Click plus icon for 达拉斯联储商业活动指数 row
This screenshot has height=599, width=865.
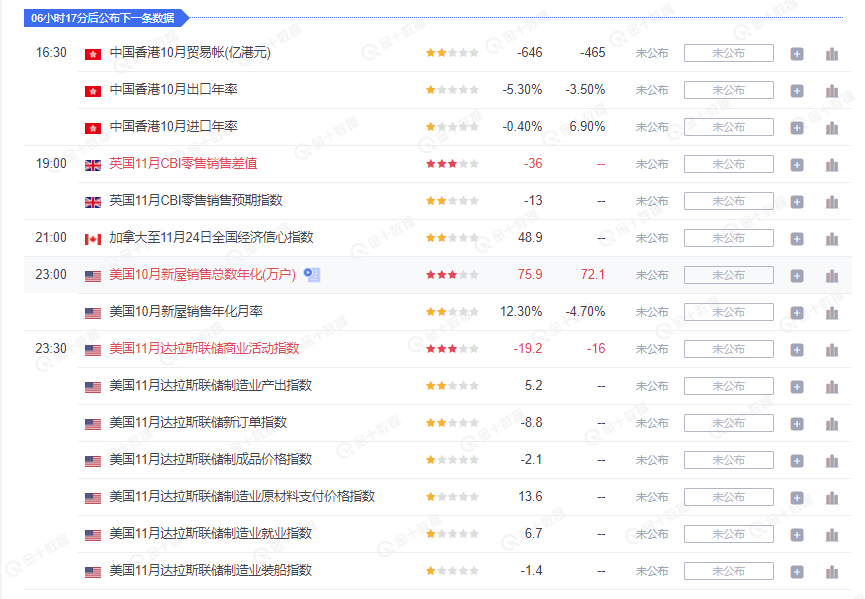(x=797, y=350)
